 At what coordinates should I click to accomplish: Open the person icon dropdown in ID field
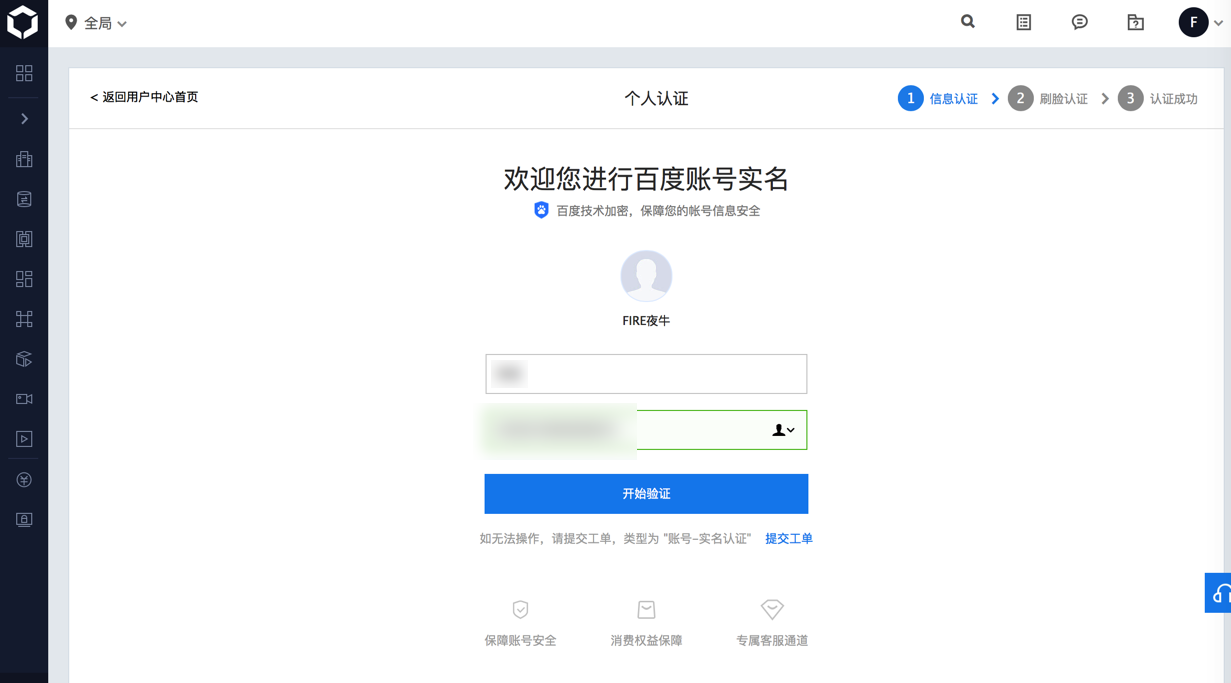(x=784, y=430)
